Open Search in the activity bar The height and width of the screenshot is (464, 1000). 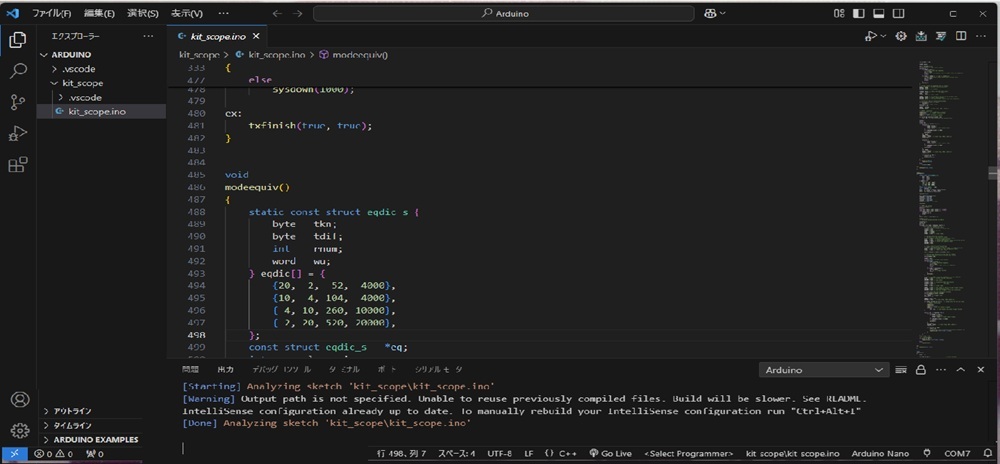[18, 71]
